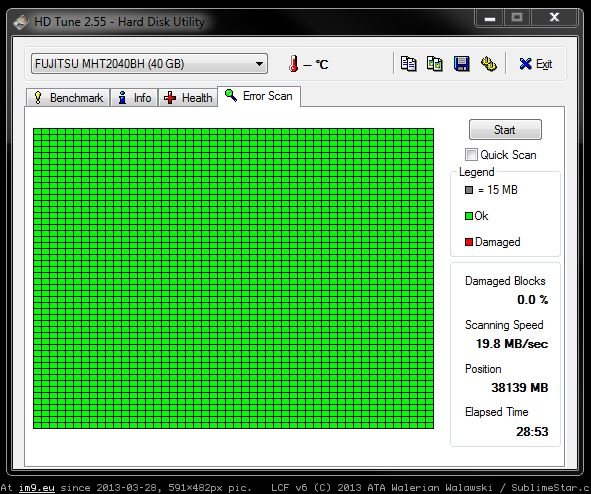Switch to the Health tab
This screenshot has width=591, height=494.
point(188,98)
